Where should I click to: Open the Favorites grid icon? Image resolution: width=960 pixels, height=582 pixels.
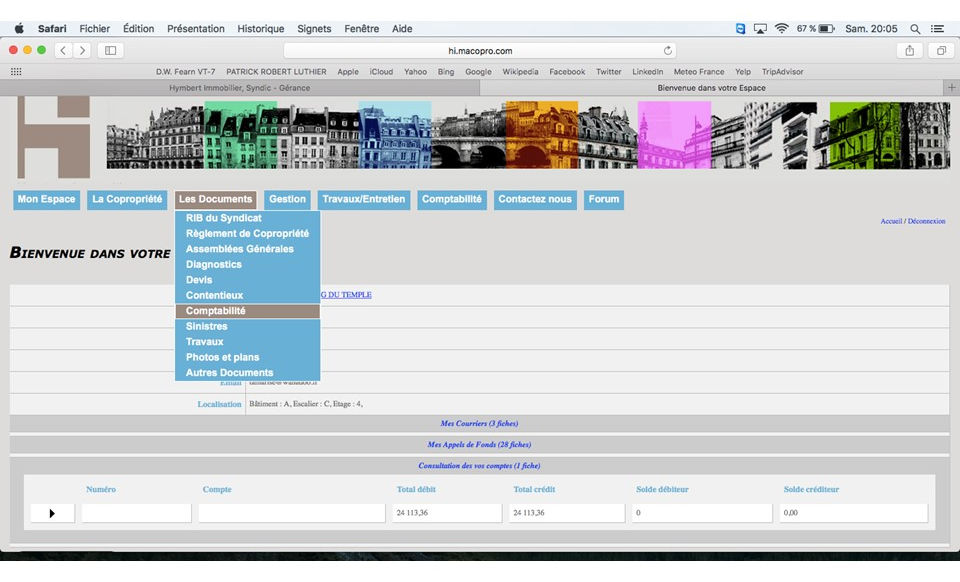point(16,72)
